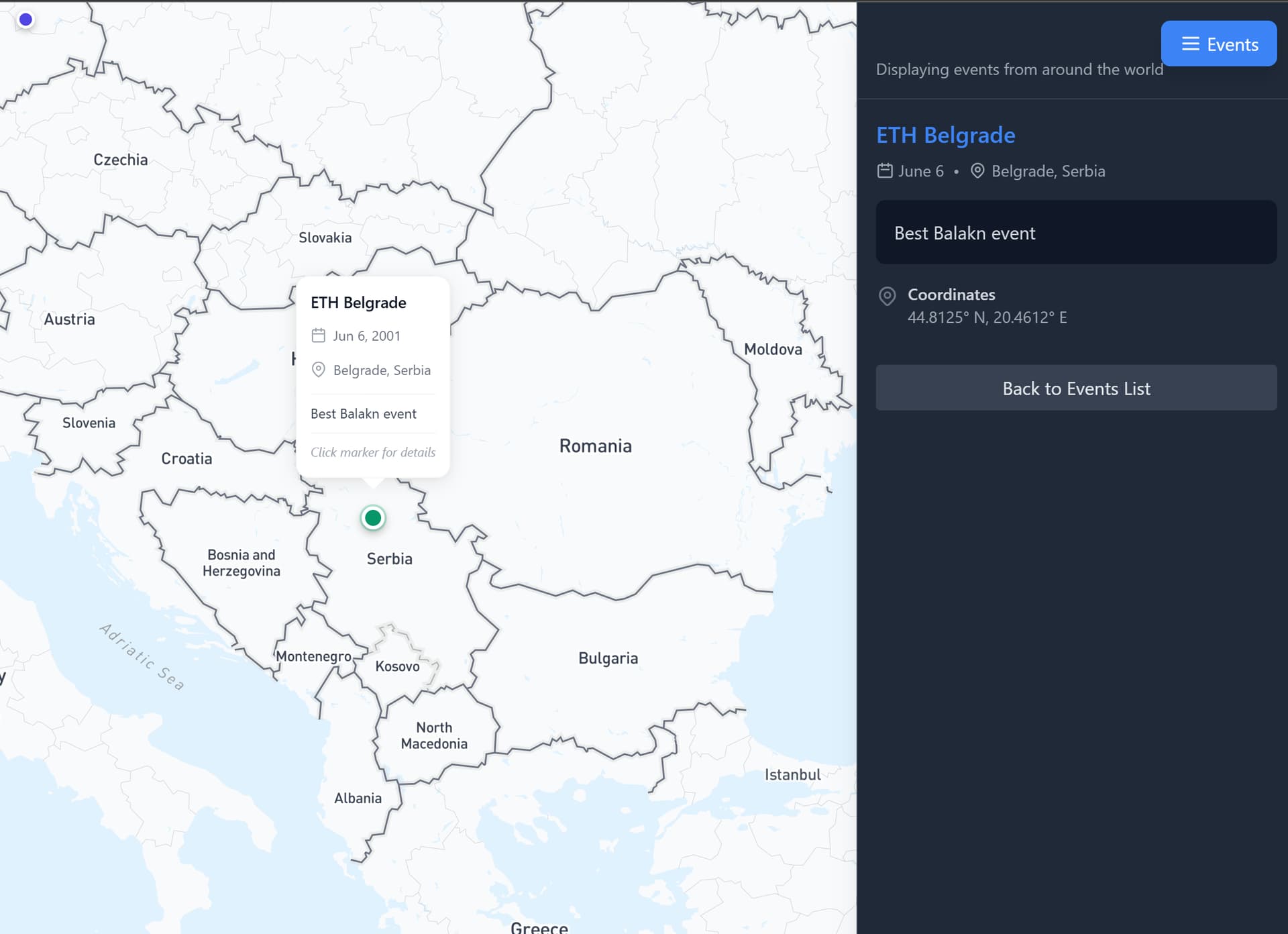Click the Czechia map label
Viewport: 1288px width, 934px height.
click(120, 160)
